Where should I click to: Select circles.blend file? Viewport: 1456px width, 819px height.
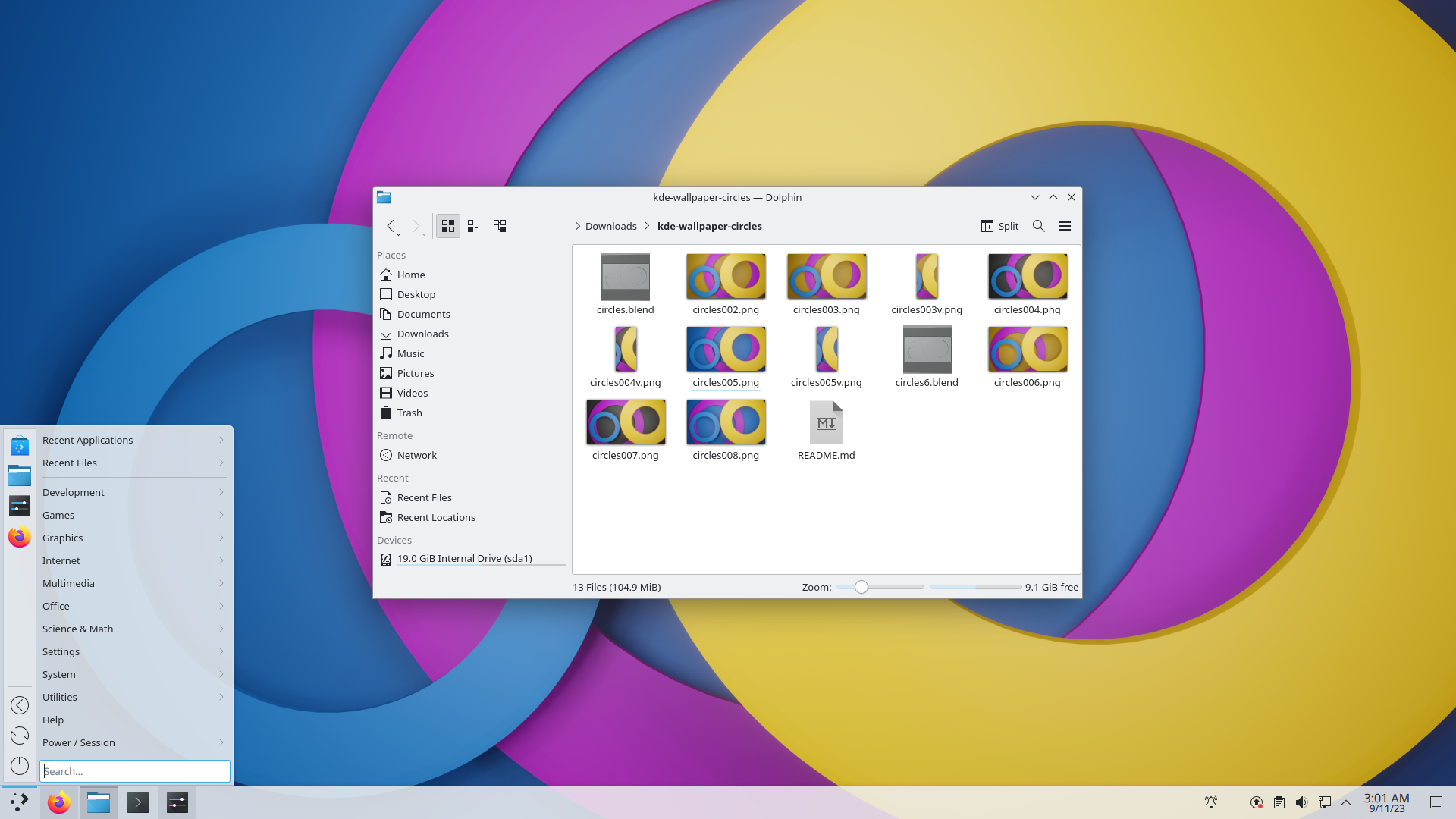coord(625,284)
